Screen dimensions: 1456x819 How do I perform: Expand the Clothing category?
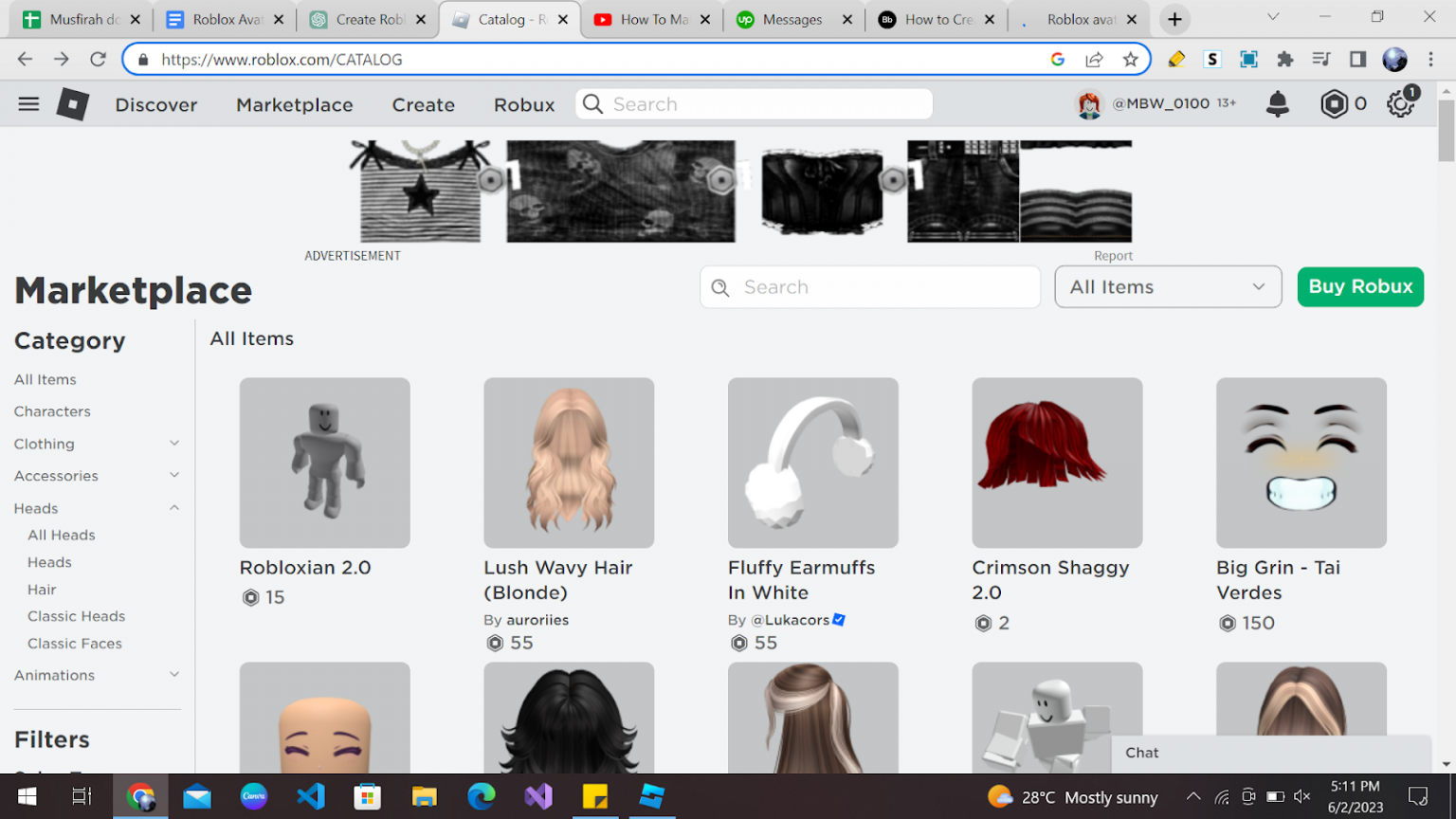[173, 443]
